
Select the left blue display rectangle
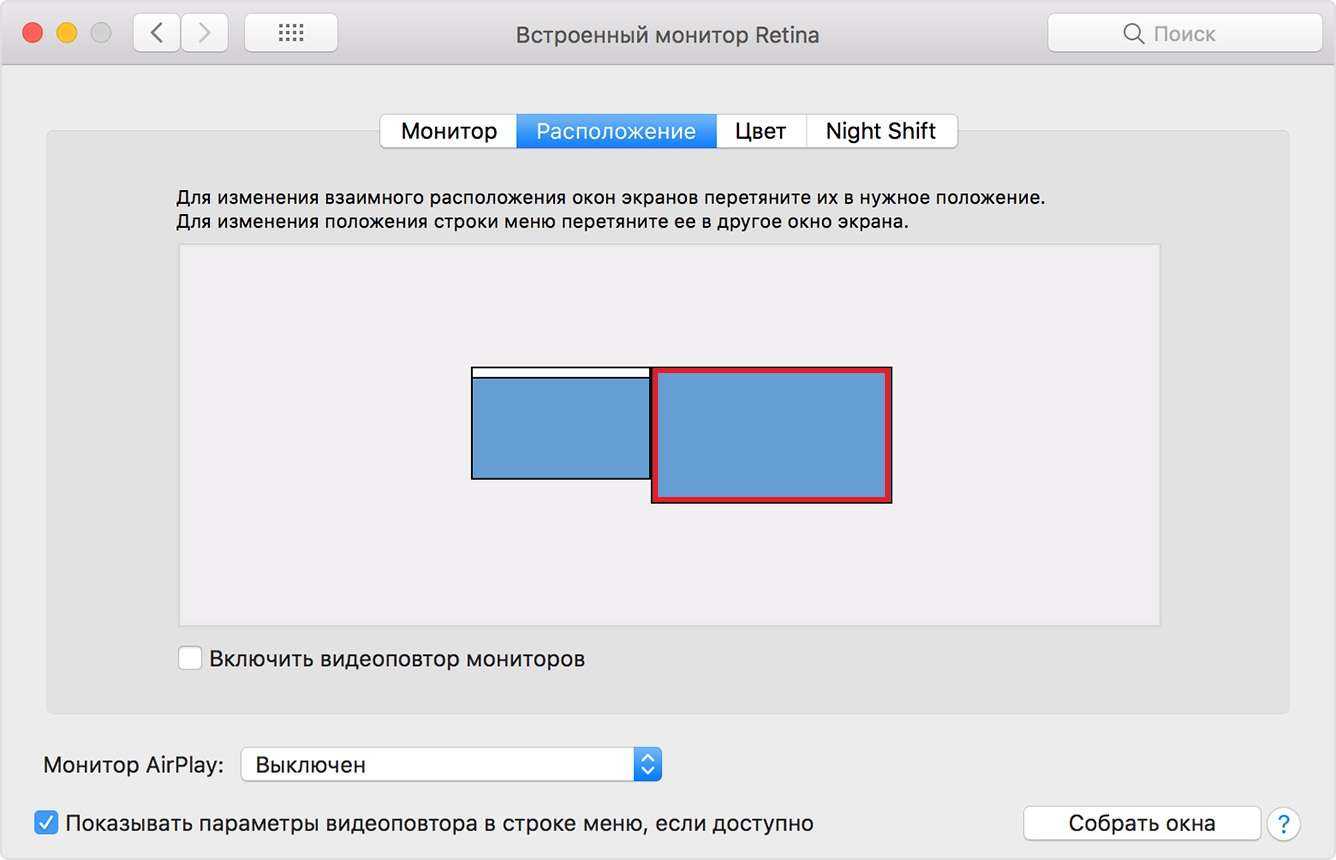pyautogui.click(x=560, y=429)
